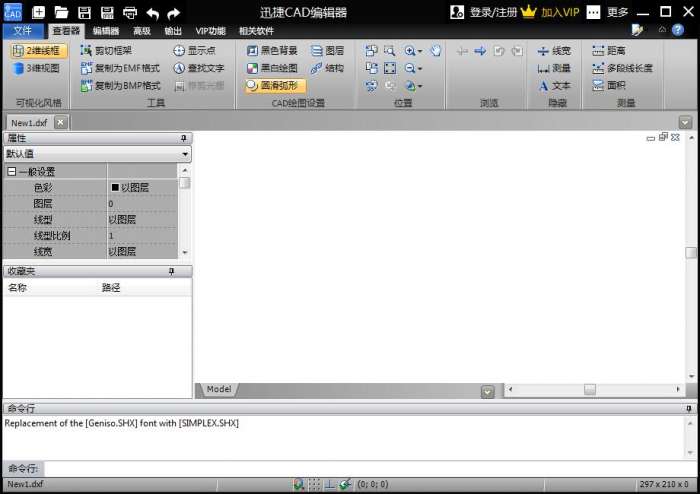This screenshot has width=700, height=494.
Task: Switch to 3维视图 (3D view) style
Action: pyautogui.click(x=35, y=68)
